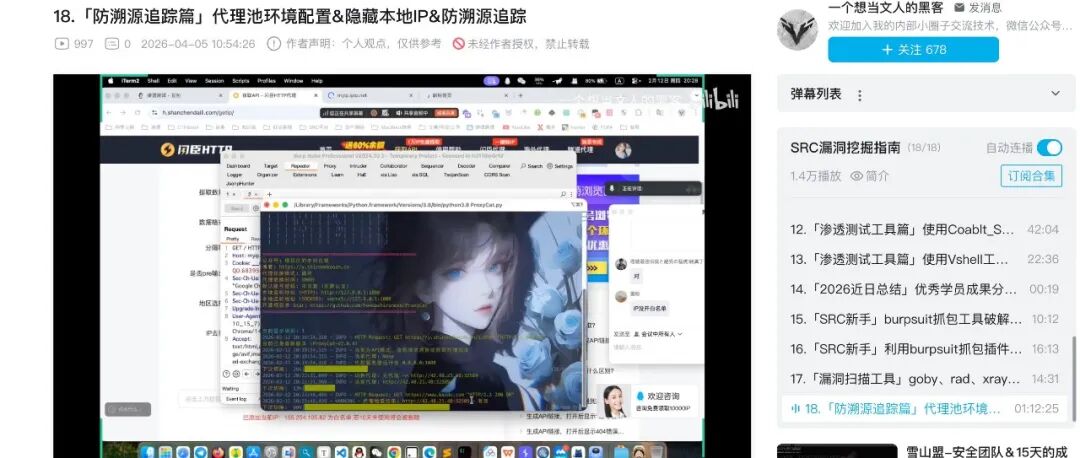Select the Pretty tab in the Burp Request panel

(233, 239)
